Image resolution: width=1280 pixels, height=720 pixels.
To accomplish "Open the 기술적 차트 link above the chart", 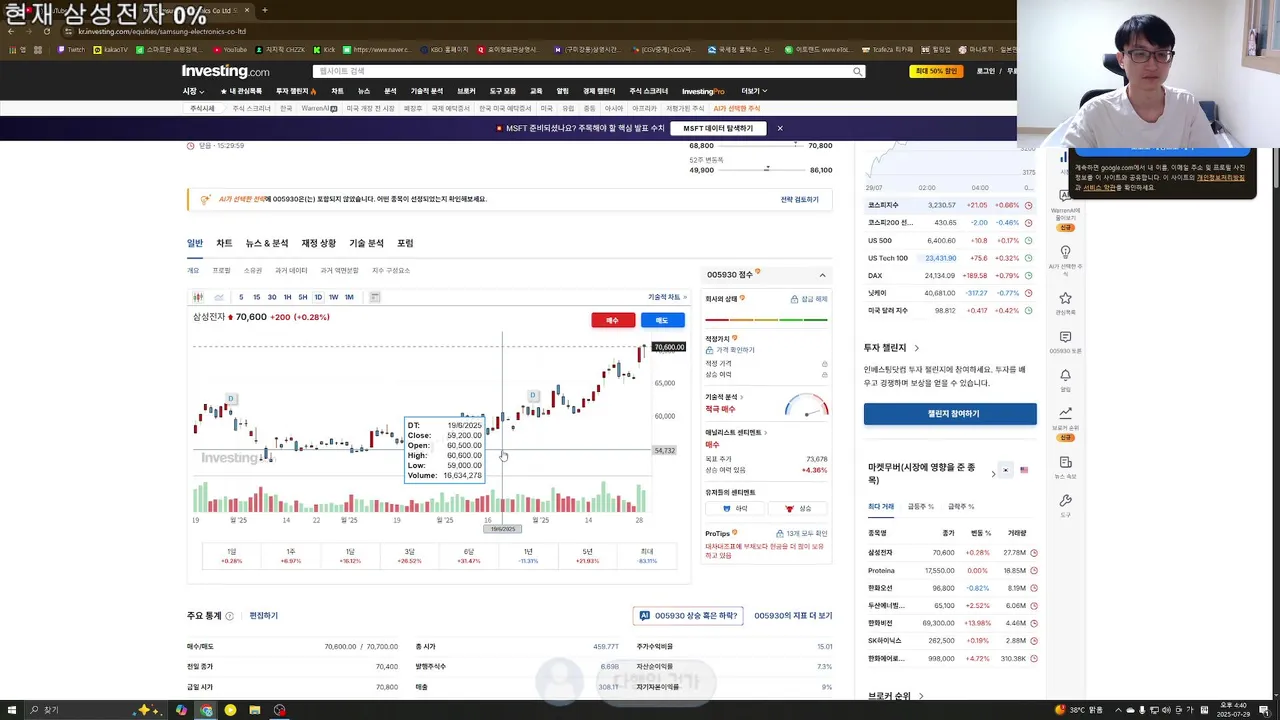I will 668,297.
